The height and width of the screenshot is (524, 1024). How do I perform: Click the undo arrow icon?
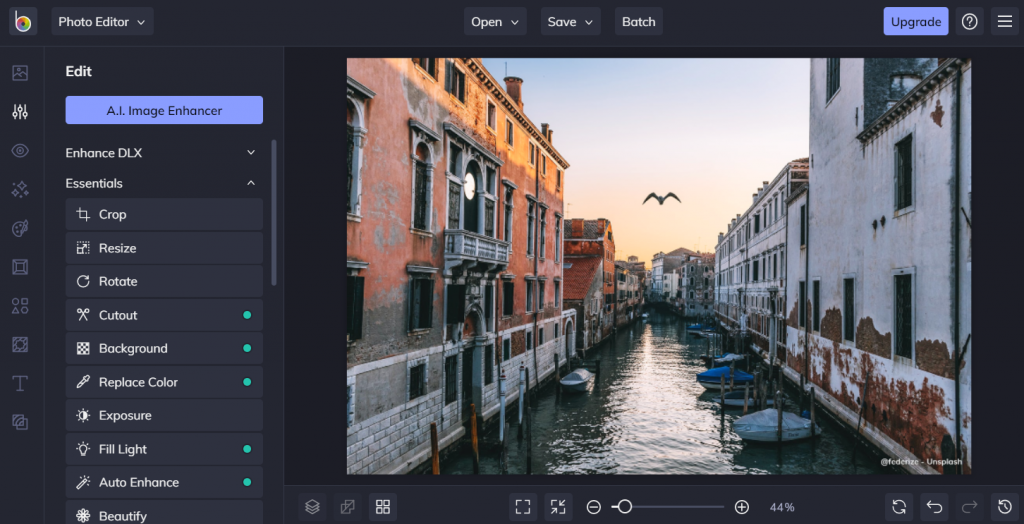(x=935, y=507)
